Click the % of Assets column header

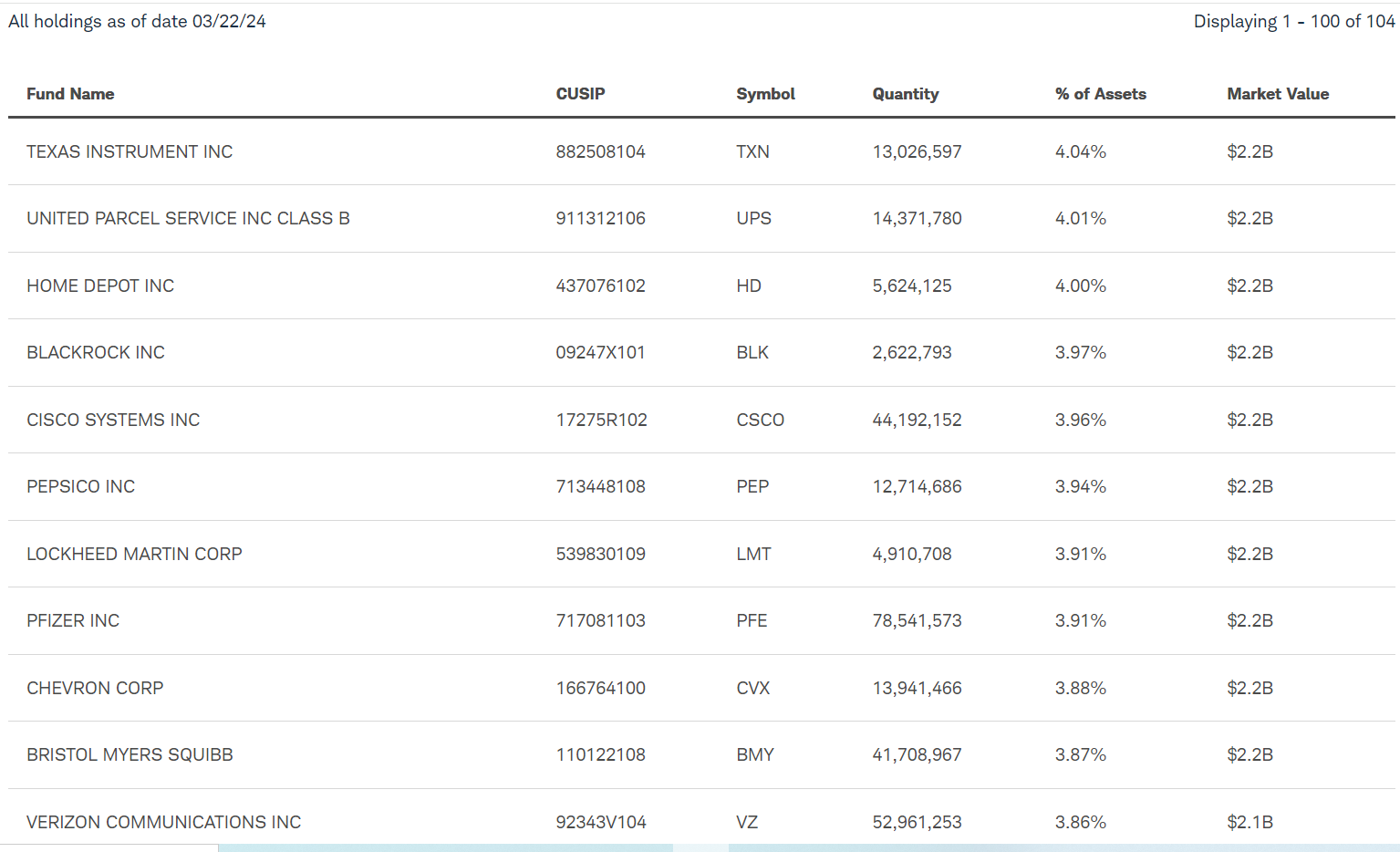[1100, 94]
